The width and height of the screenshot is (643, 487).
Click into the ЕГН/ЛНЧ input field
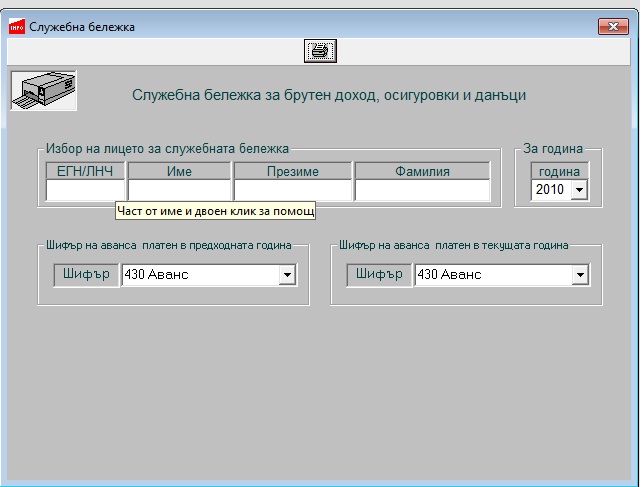point(85,190)
